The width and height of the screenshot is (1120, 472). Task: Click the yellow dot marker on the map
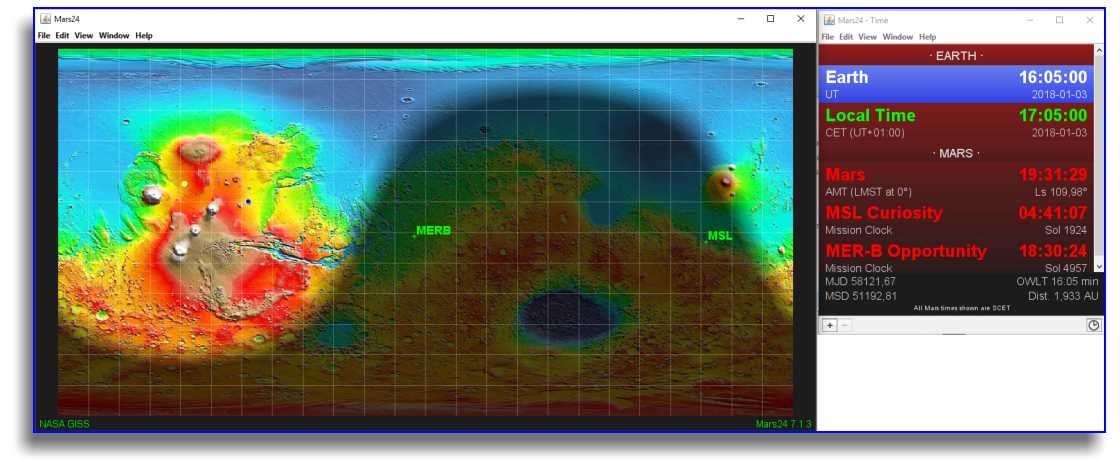[x=185, y=184]
